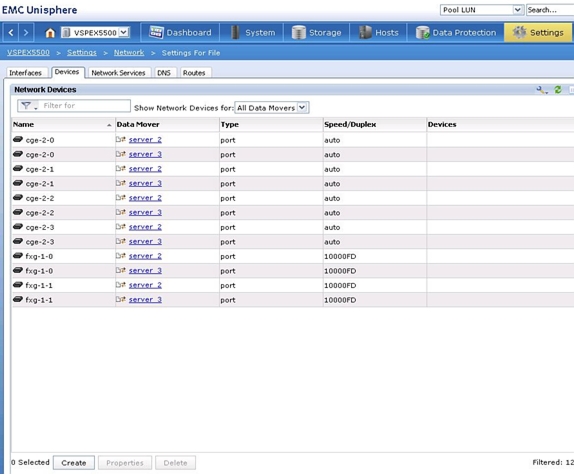Go forward with the right arrow button

pos(26,33)
